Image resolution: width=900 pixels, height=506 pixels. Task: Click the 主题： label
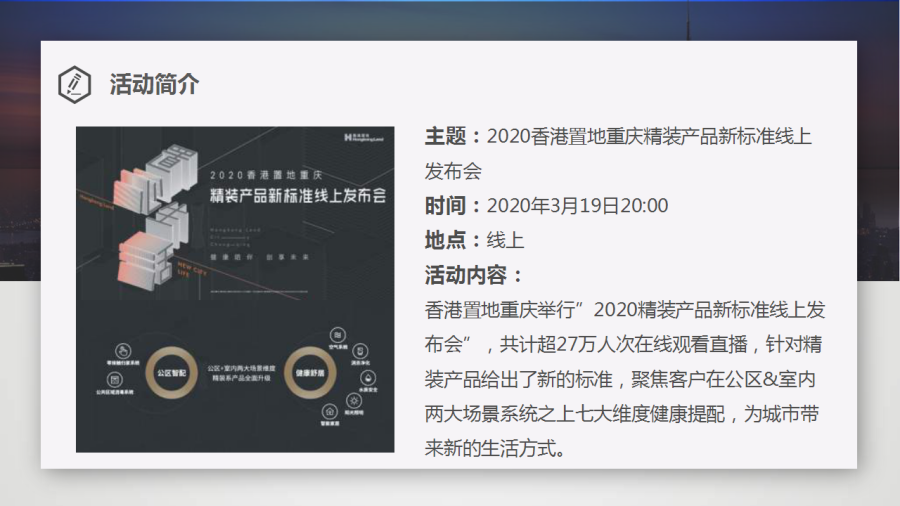click(455, 137)
